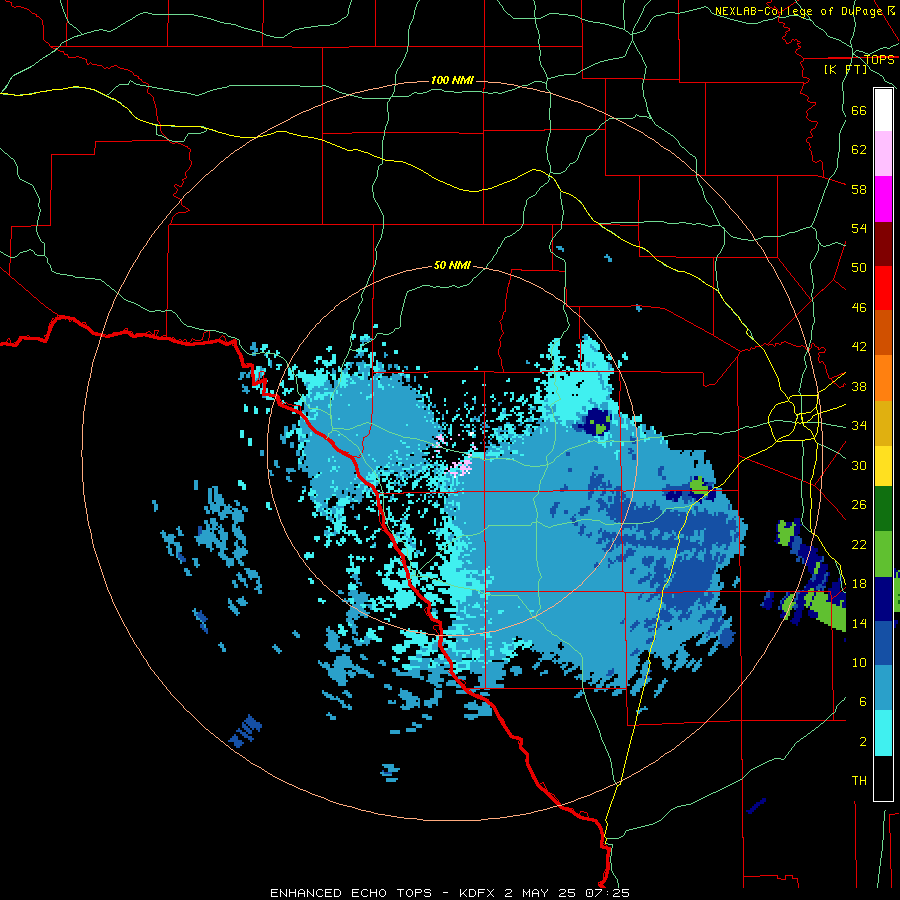This screenshot has height=900, width=900.
Task: Click the bright red legend swatch
Action: [x=883, y=288]
